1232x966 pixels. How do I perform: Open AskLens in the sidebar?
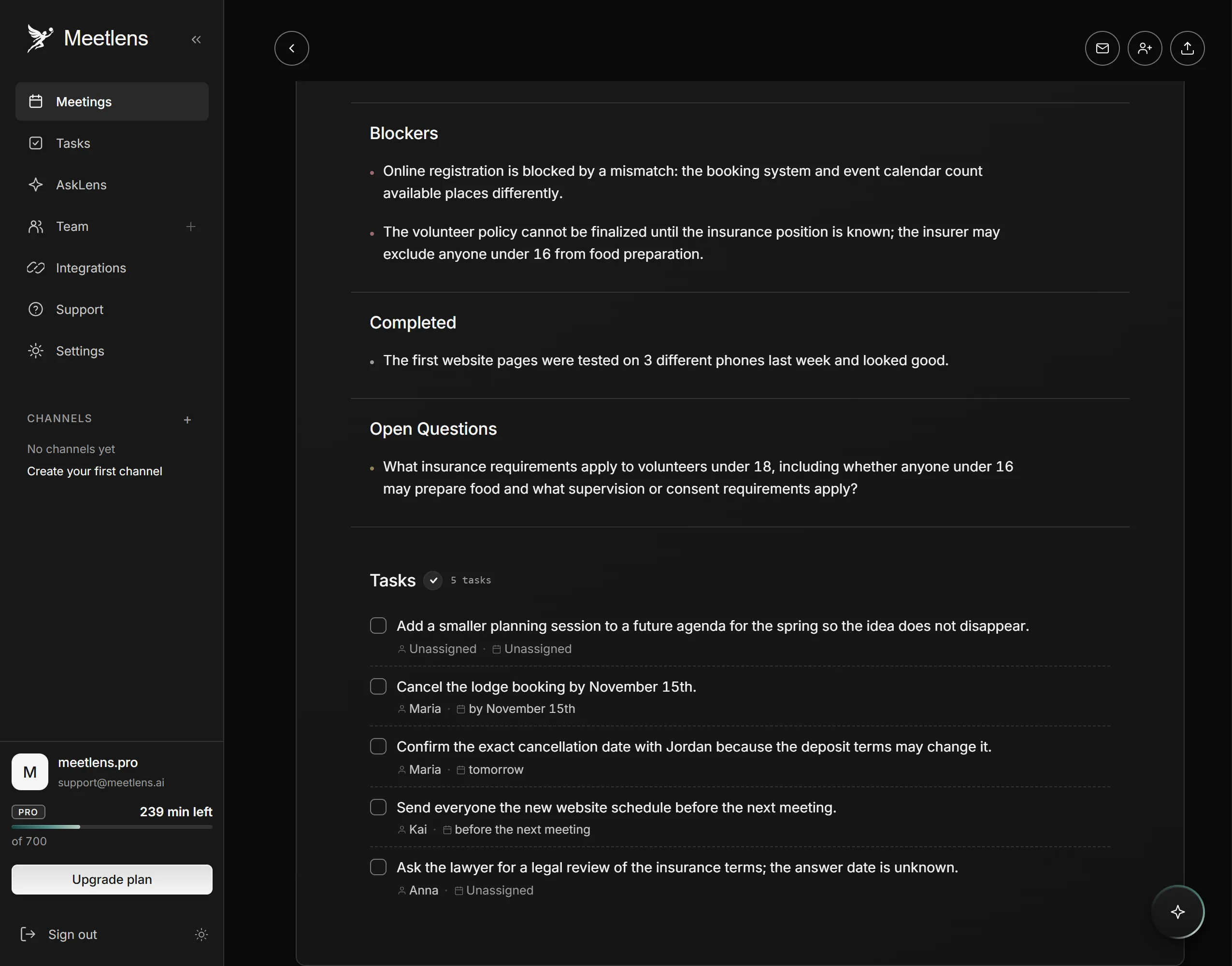[112, 185]
